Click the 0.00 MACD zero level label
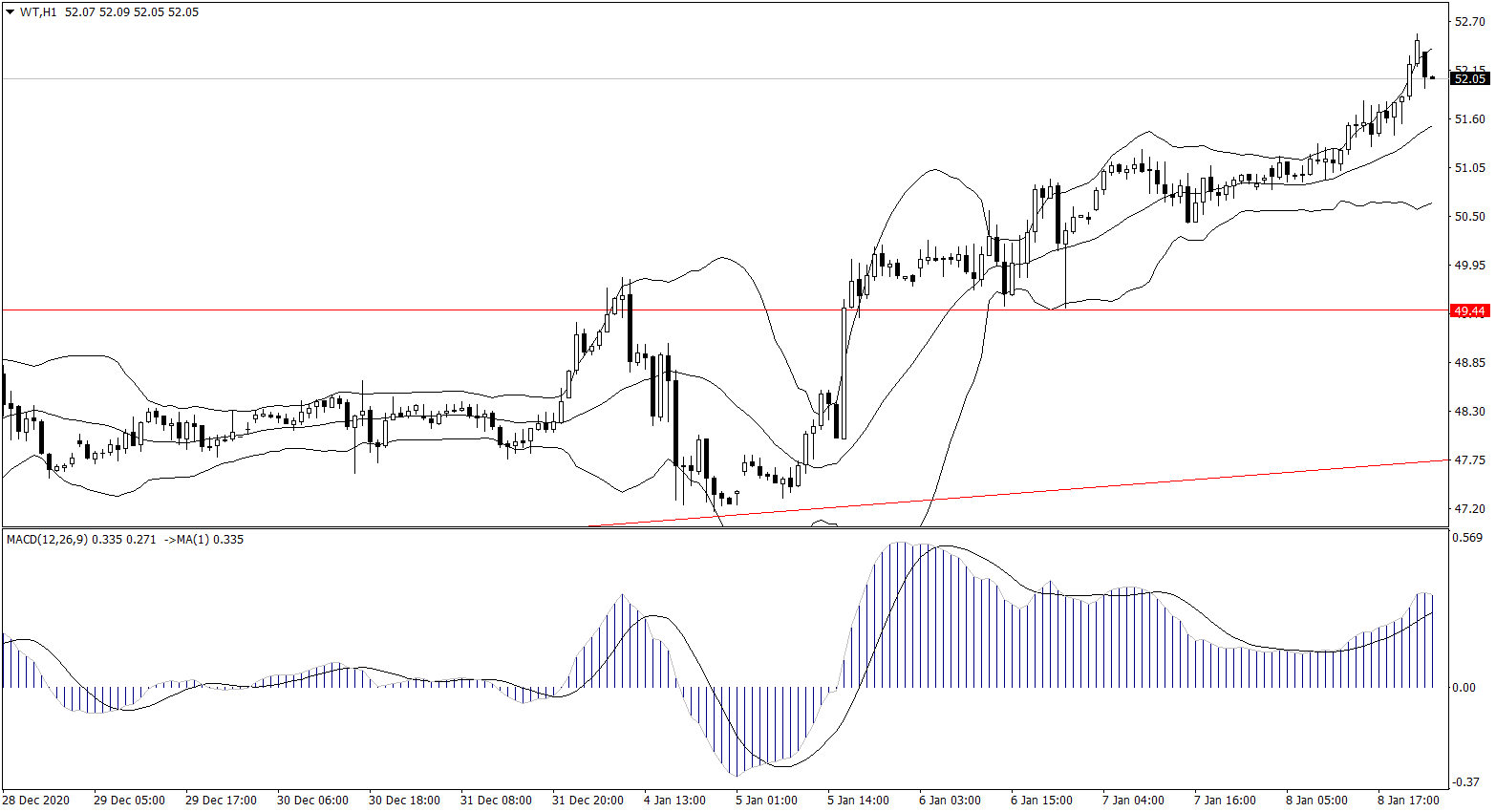Viewport: 1496px width, 812px height. 1464,688
